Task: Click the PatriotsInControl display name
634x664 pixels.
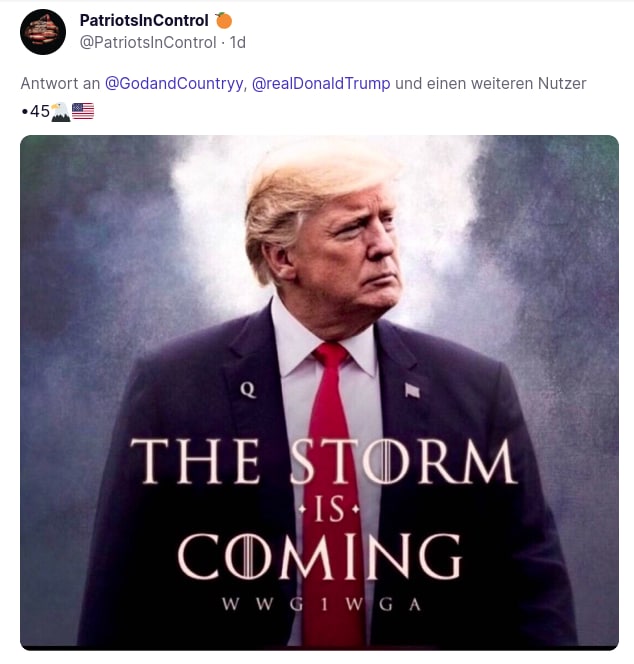Action: 144,20
